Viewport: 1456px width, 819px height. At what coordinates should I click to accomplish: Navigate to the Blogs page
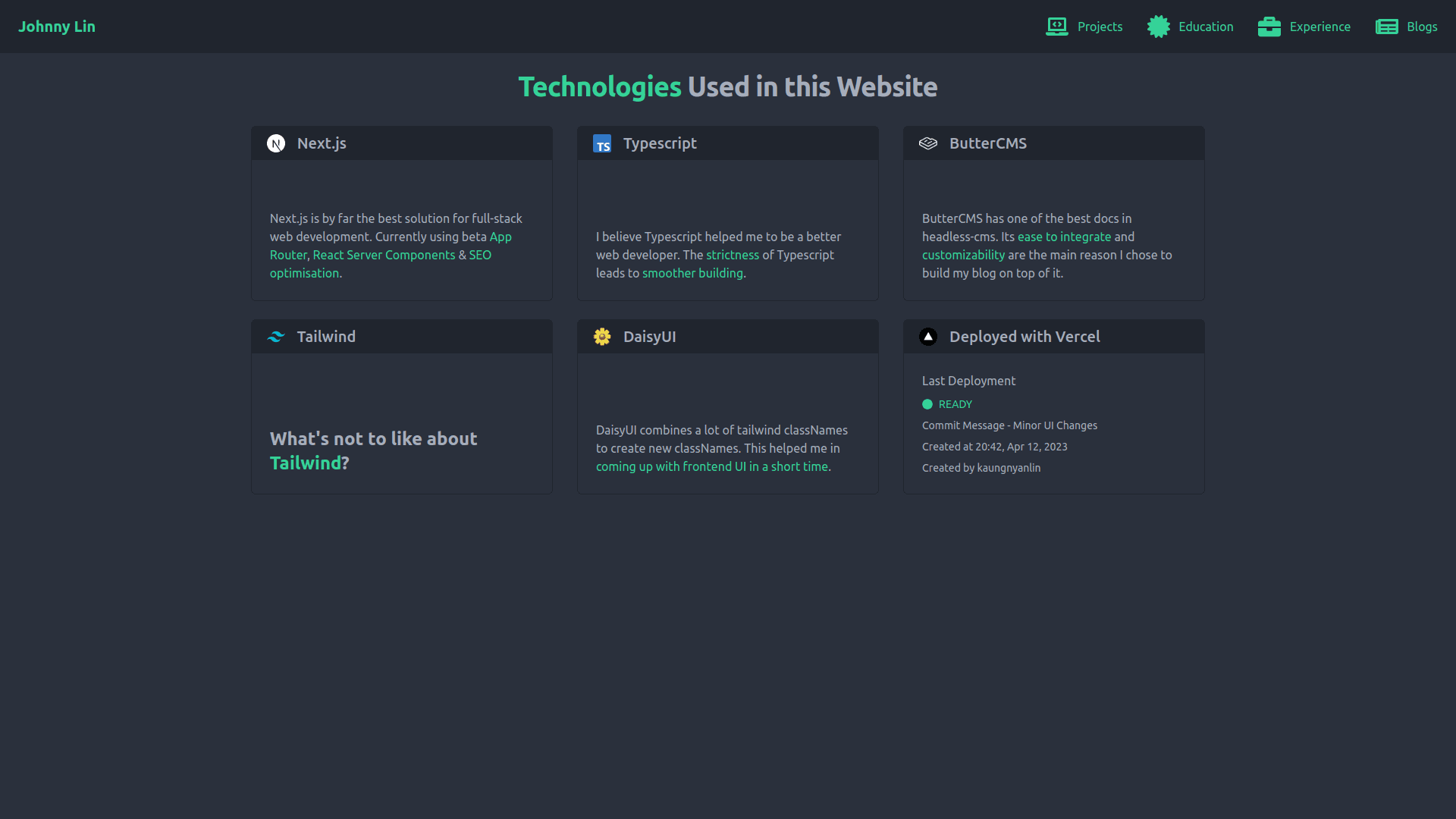pyautogui.click(x=1422, y=27)
